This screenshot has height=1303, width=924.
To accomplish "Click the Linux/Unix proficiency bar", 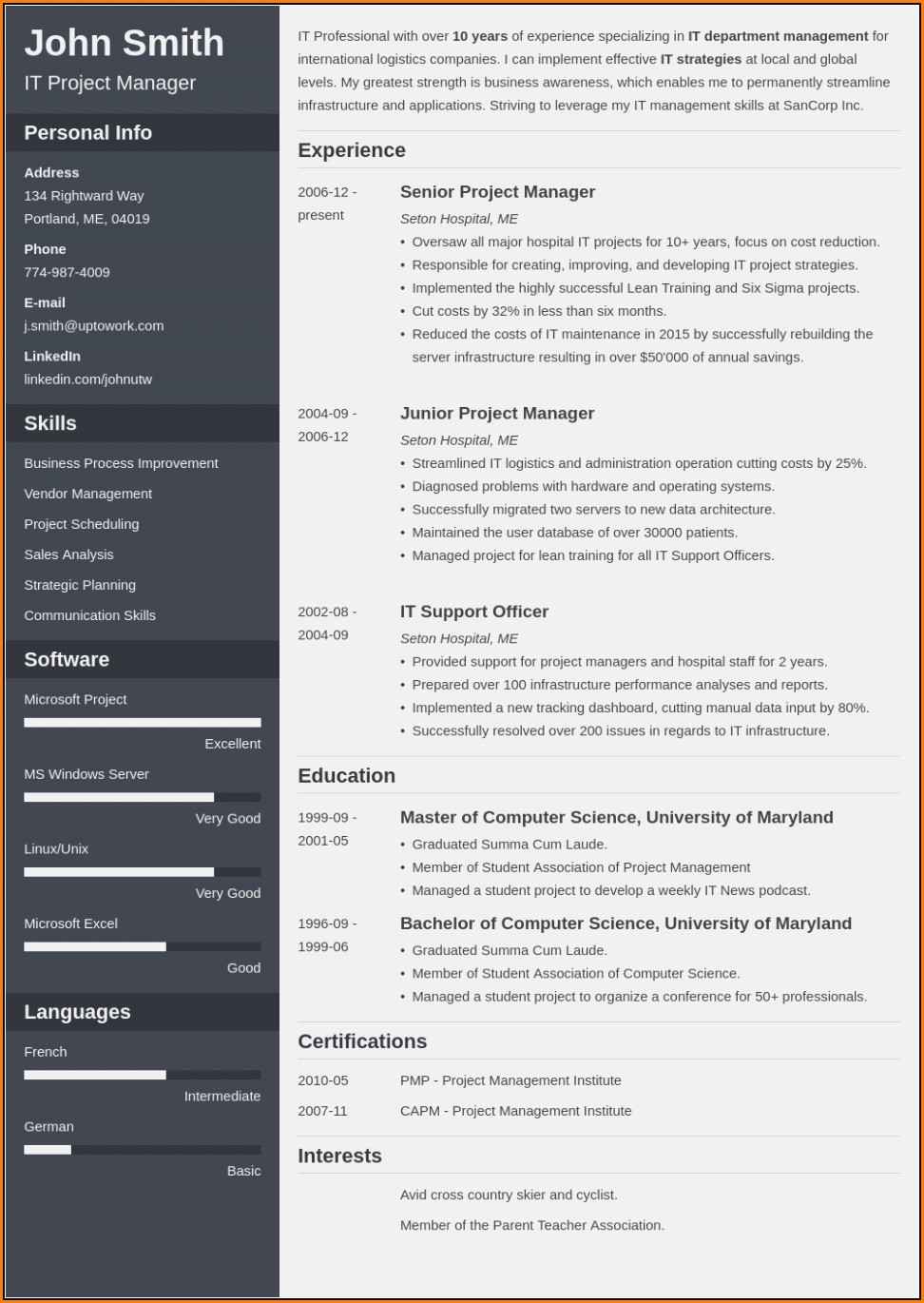I will click(143, 871).
